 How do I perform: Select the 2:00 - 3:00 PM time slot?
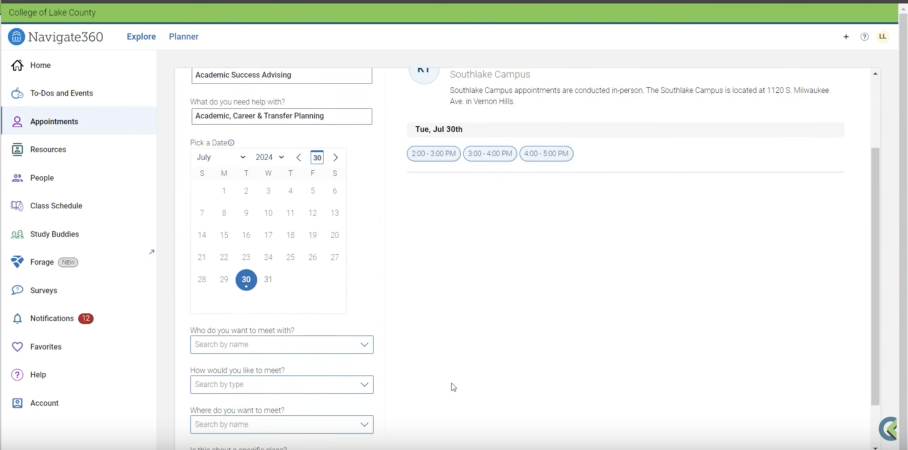click(433, 154)
